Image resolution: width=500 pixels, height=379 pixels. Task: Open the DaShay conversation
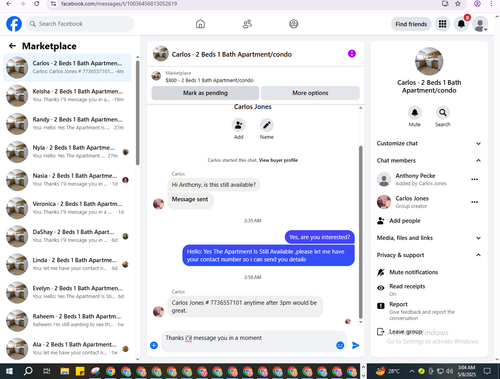(x=67, y=236)
